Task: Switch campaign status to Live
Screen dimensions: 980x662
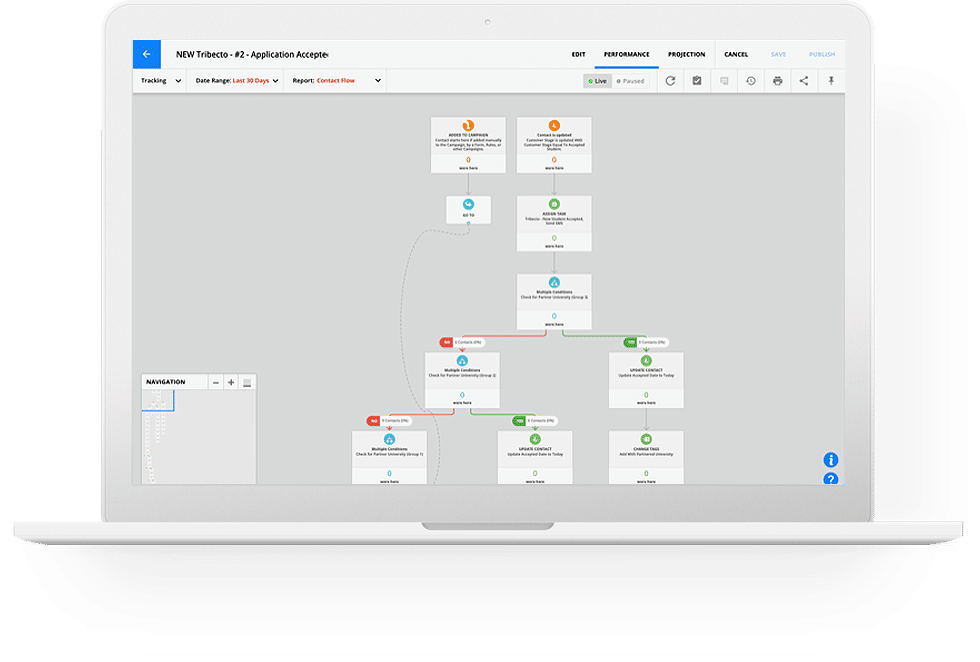Action: pyautogui.click(x=598, y=81)
